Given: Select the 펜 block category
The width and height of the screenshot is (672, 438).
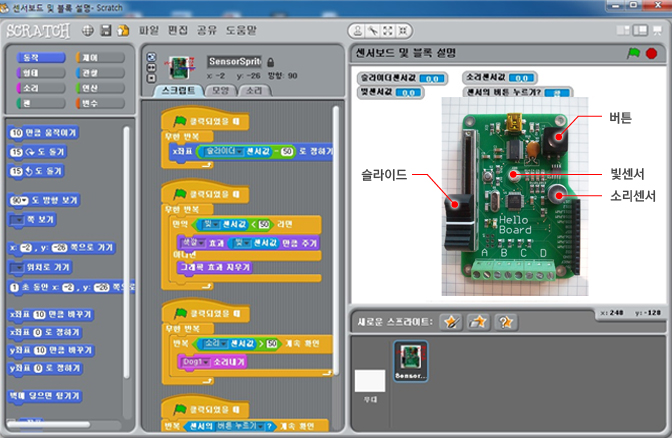Looking at the screenshot, I should point(41,103).
